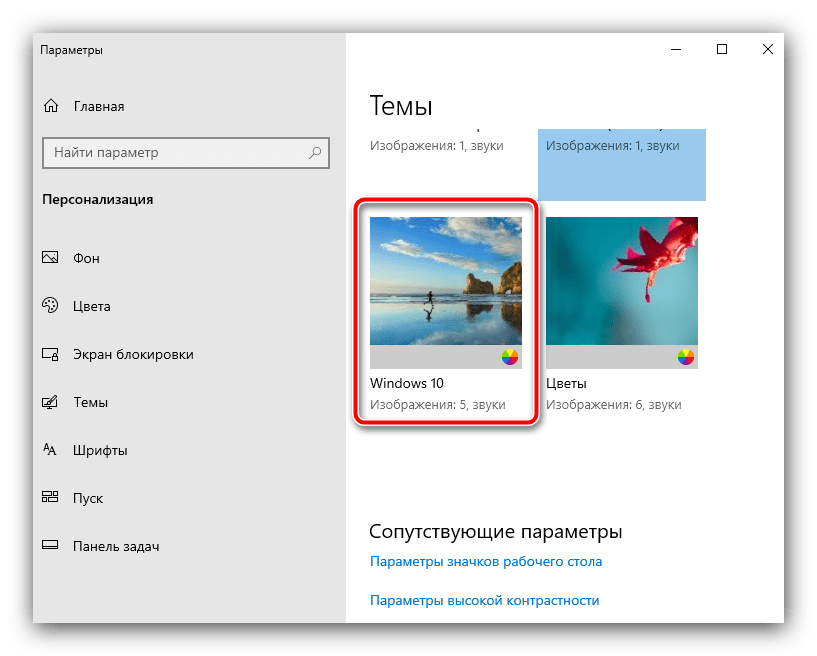Click the color wheel on Windows 10 theme
This screenshot has width=817, height=656.
coord(510,357)
